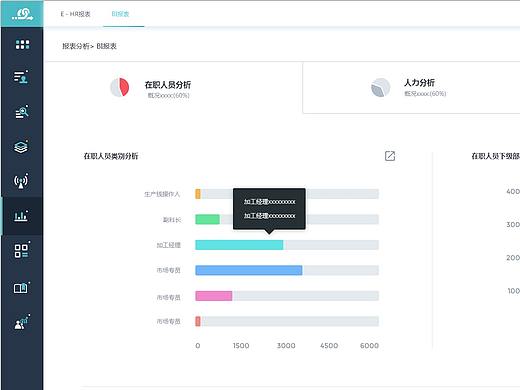Open the apps grid in the sidebar
The image size is (520, 390).
[22, 44]
